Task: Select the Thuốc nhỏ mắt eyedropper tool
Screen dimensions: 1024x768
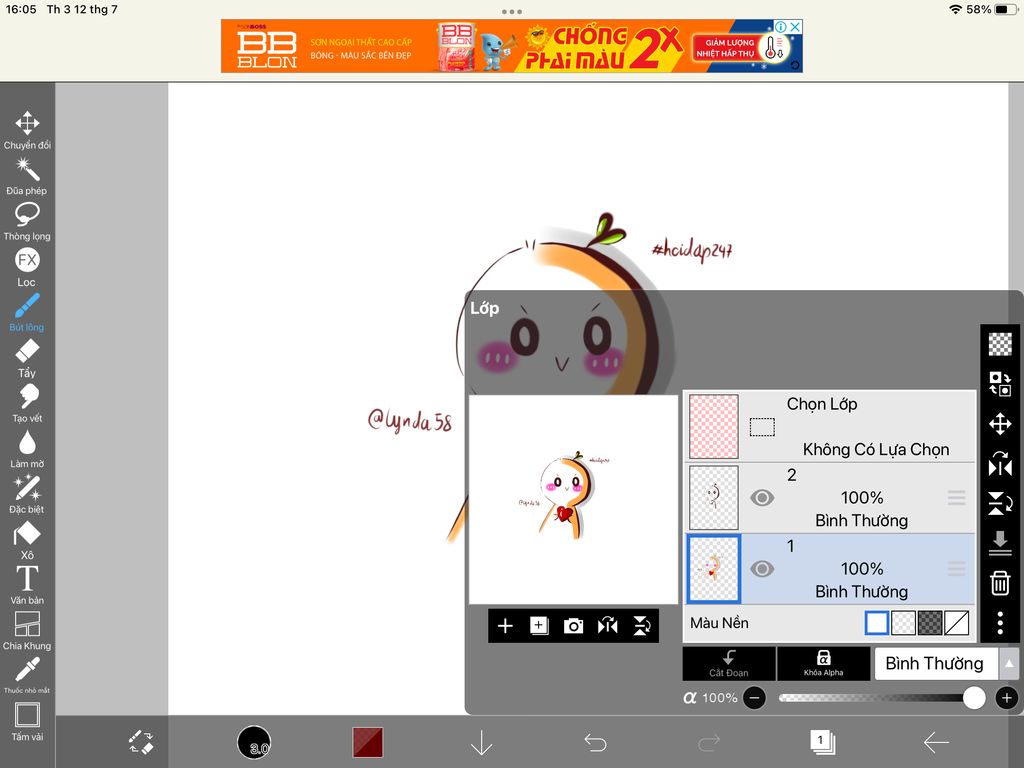Action: [27, 676]
